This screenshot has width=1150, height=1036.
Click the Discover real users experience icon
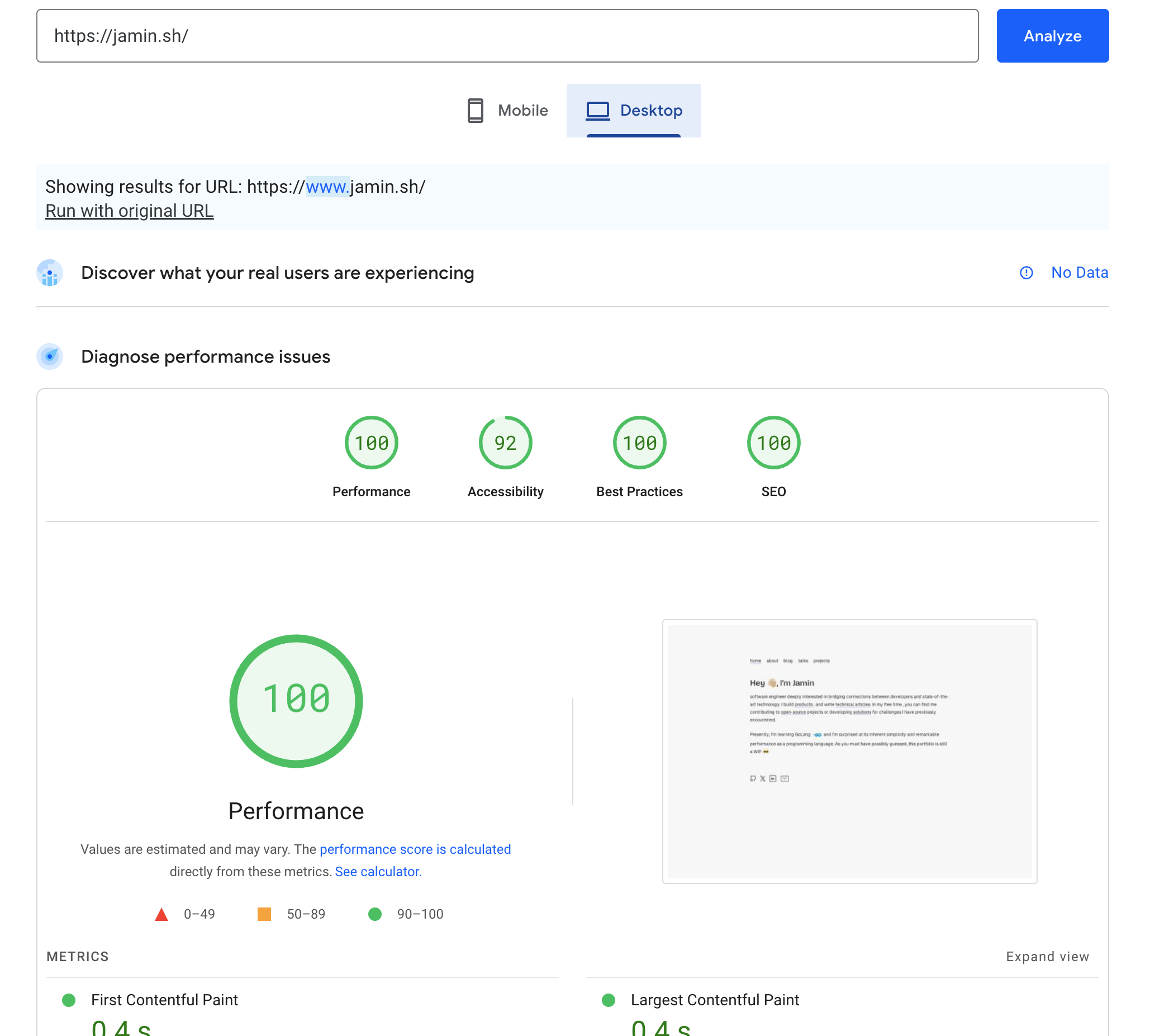click(x=50, y=273)
